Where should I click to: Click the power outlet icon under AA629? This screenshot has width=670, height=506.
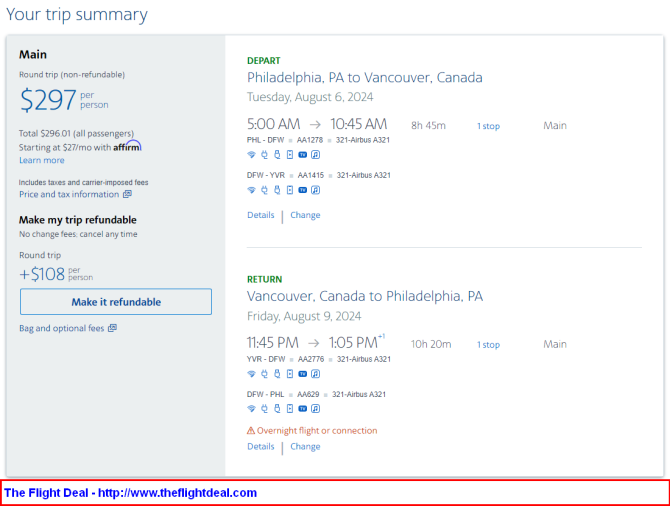264,409
